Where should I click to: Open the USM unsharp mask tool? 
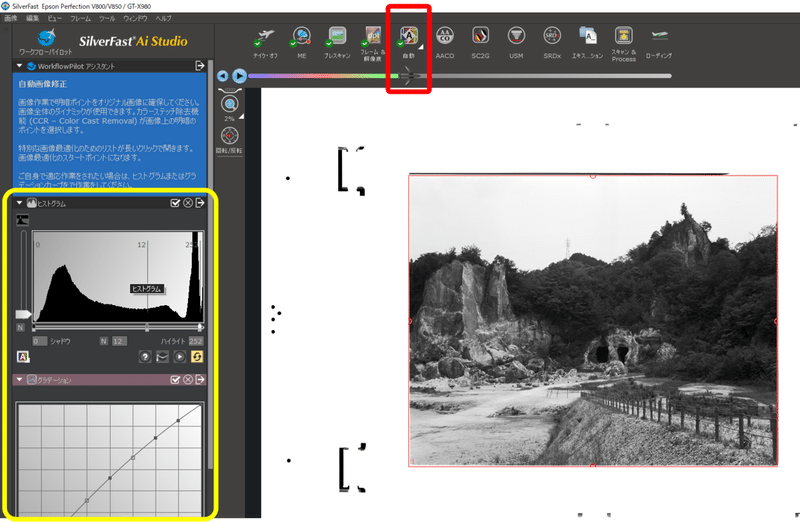click(x=516, y=36)
